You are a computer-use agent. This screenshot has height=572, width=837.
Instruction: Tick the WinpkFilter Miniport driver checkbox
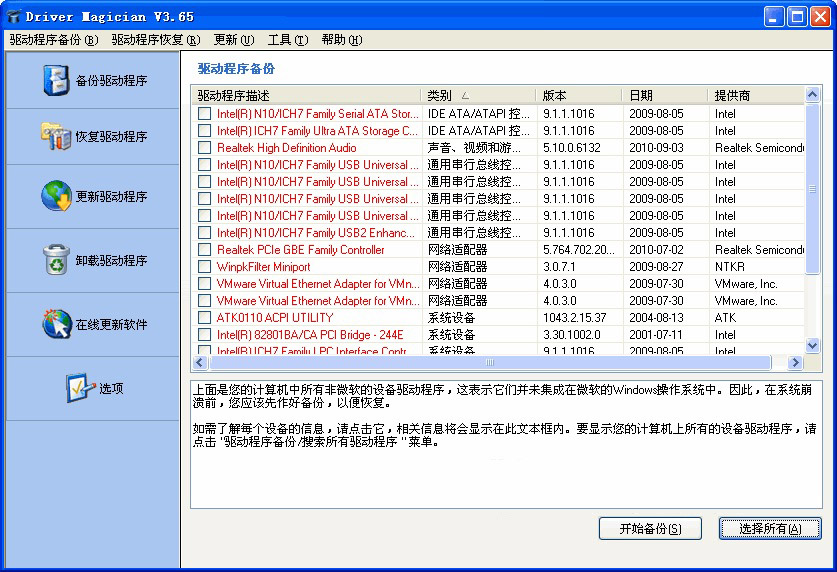(205, 267)
